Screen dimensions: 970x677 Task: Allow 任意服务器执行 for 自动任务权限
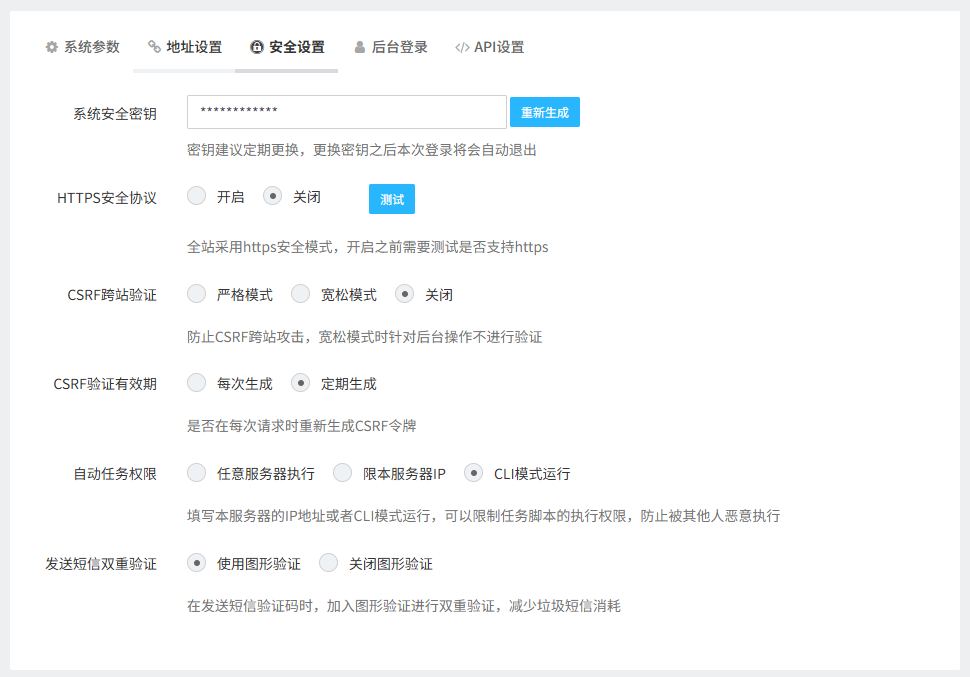196,472
